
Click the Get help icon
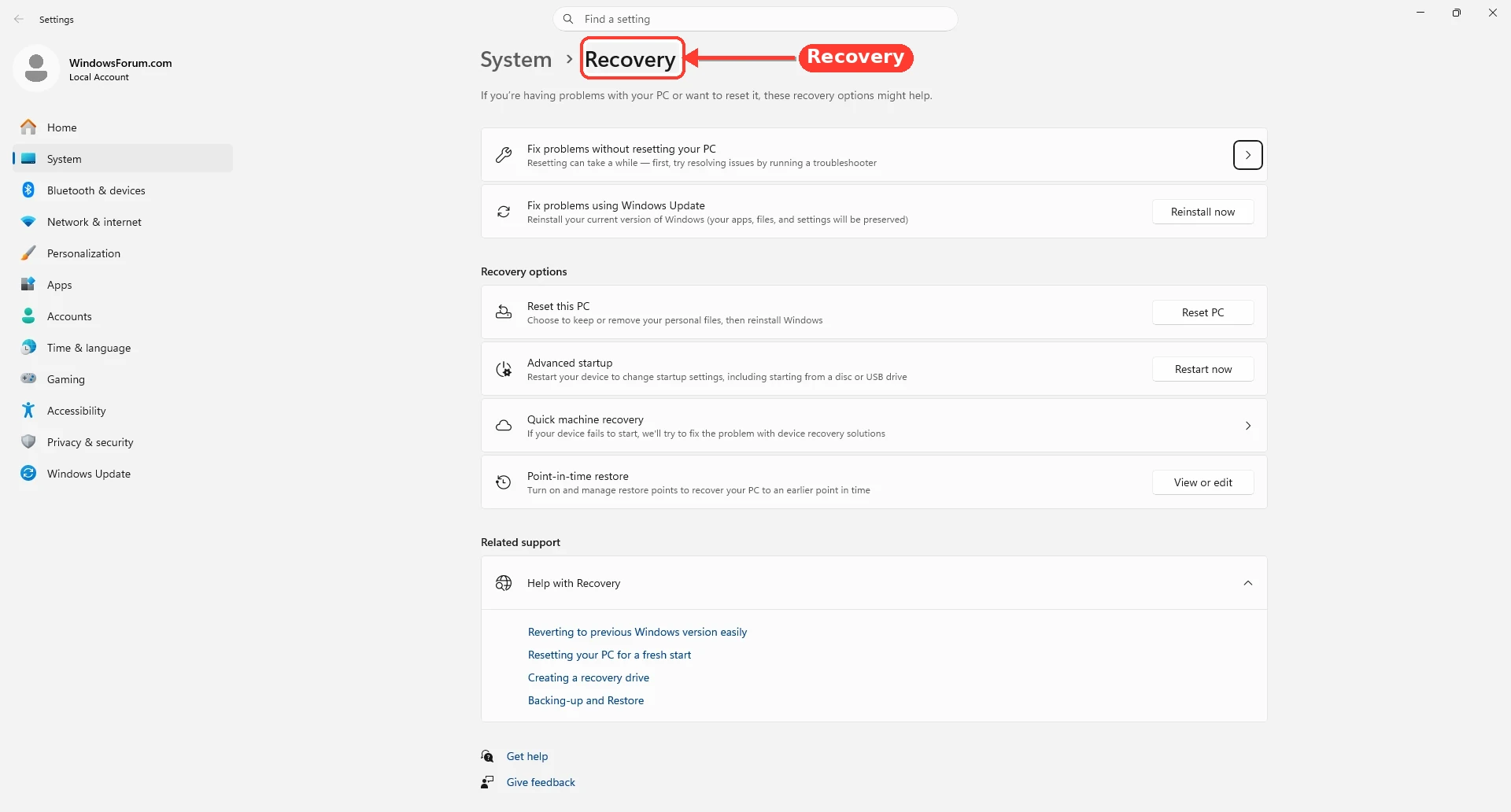488,756
